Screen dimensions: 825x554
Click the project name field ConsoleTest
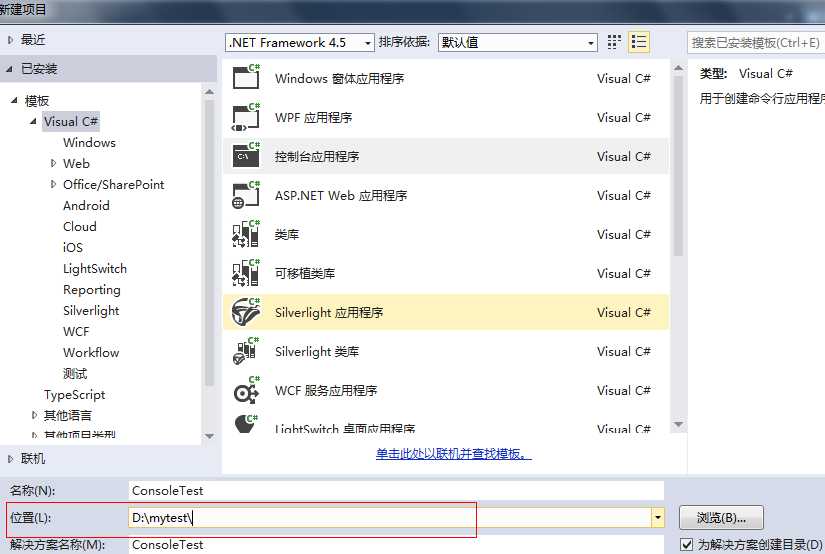click(x=396, y=490)
